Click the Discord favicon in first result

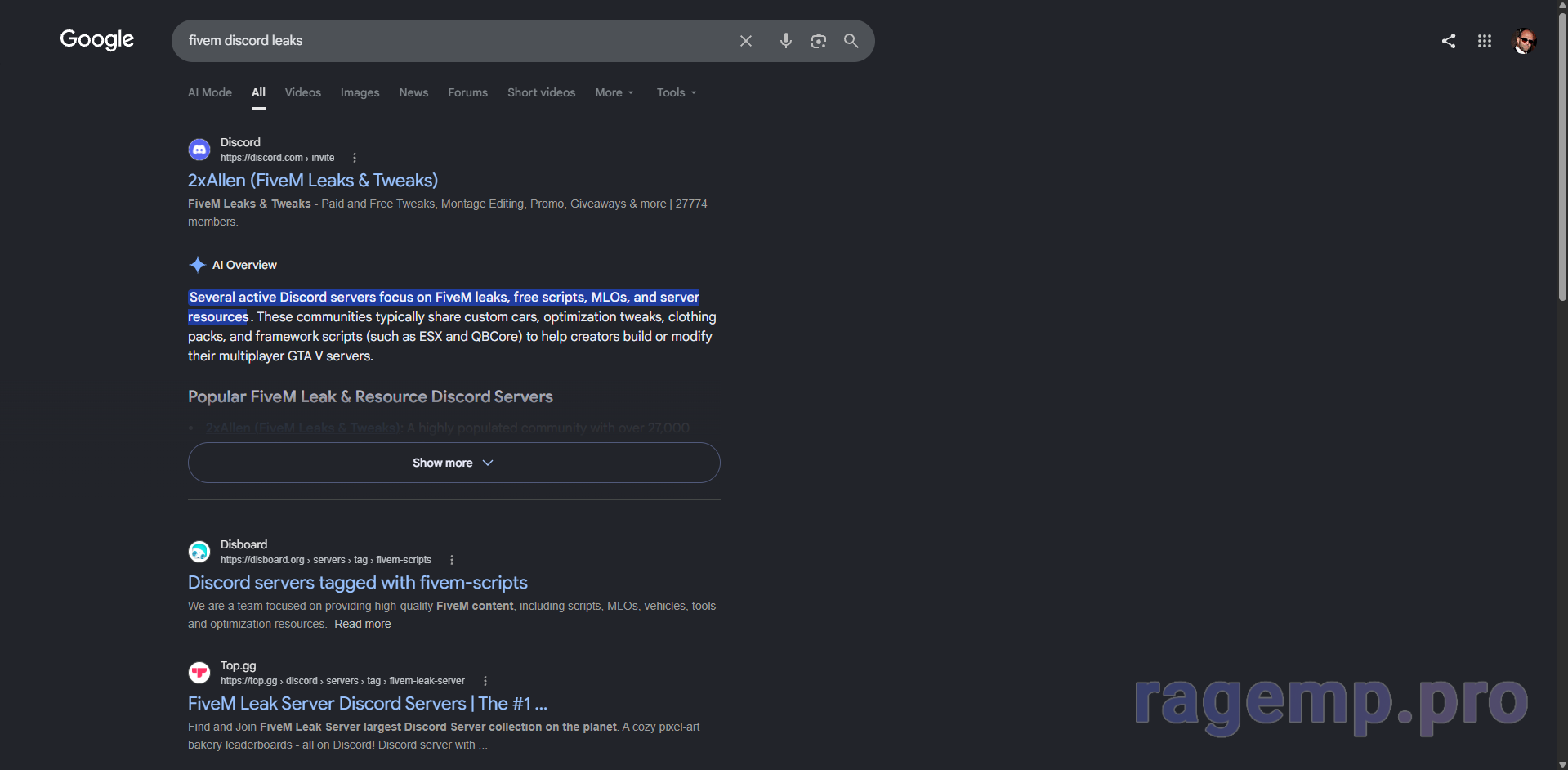point(199,150)
